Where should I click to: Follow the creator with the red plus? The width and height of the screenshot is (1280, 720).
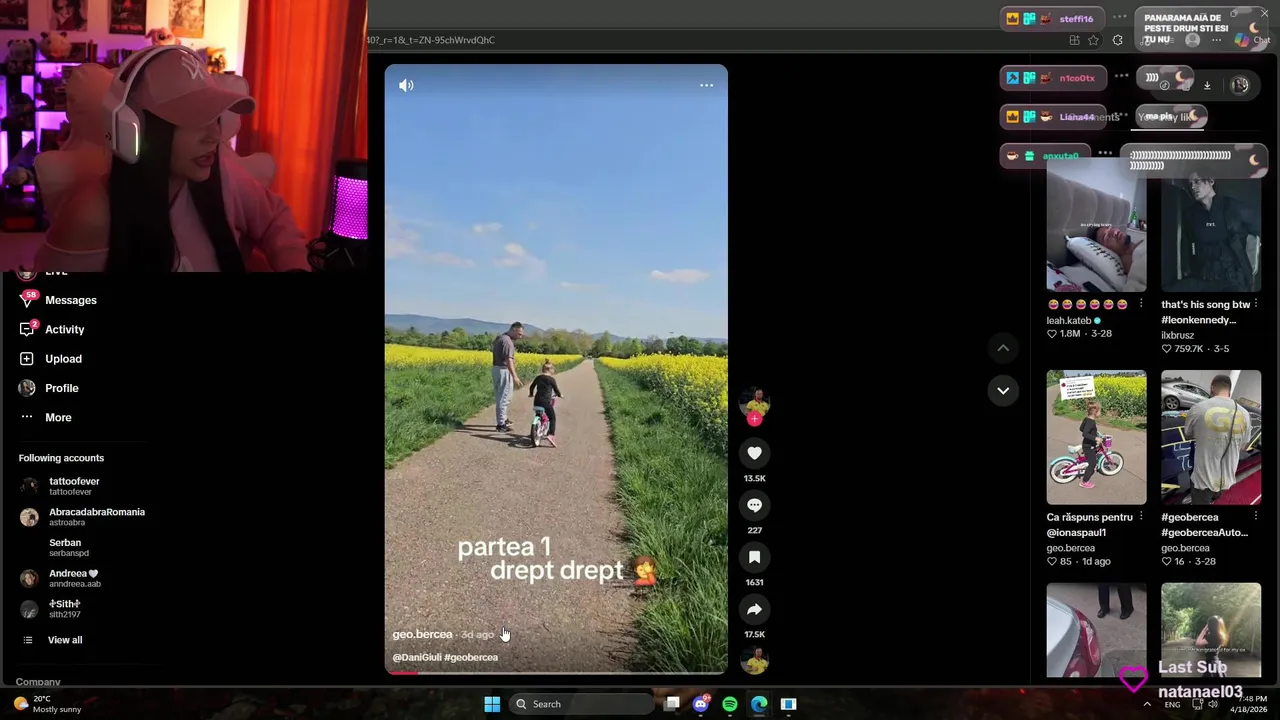(754, 419)
